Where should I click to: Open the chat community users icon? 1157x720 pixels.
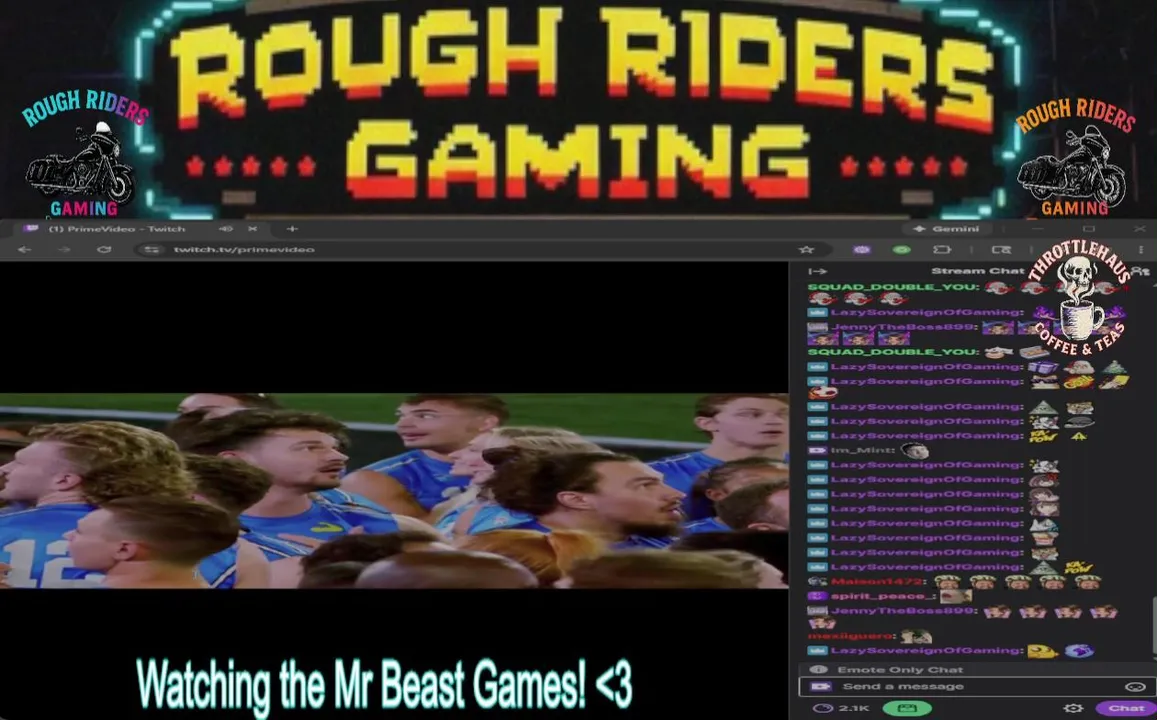tap(1140, 271)
